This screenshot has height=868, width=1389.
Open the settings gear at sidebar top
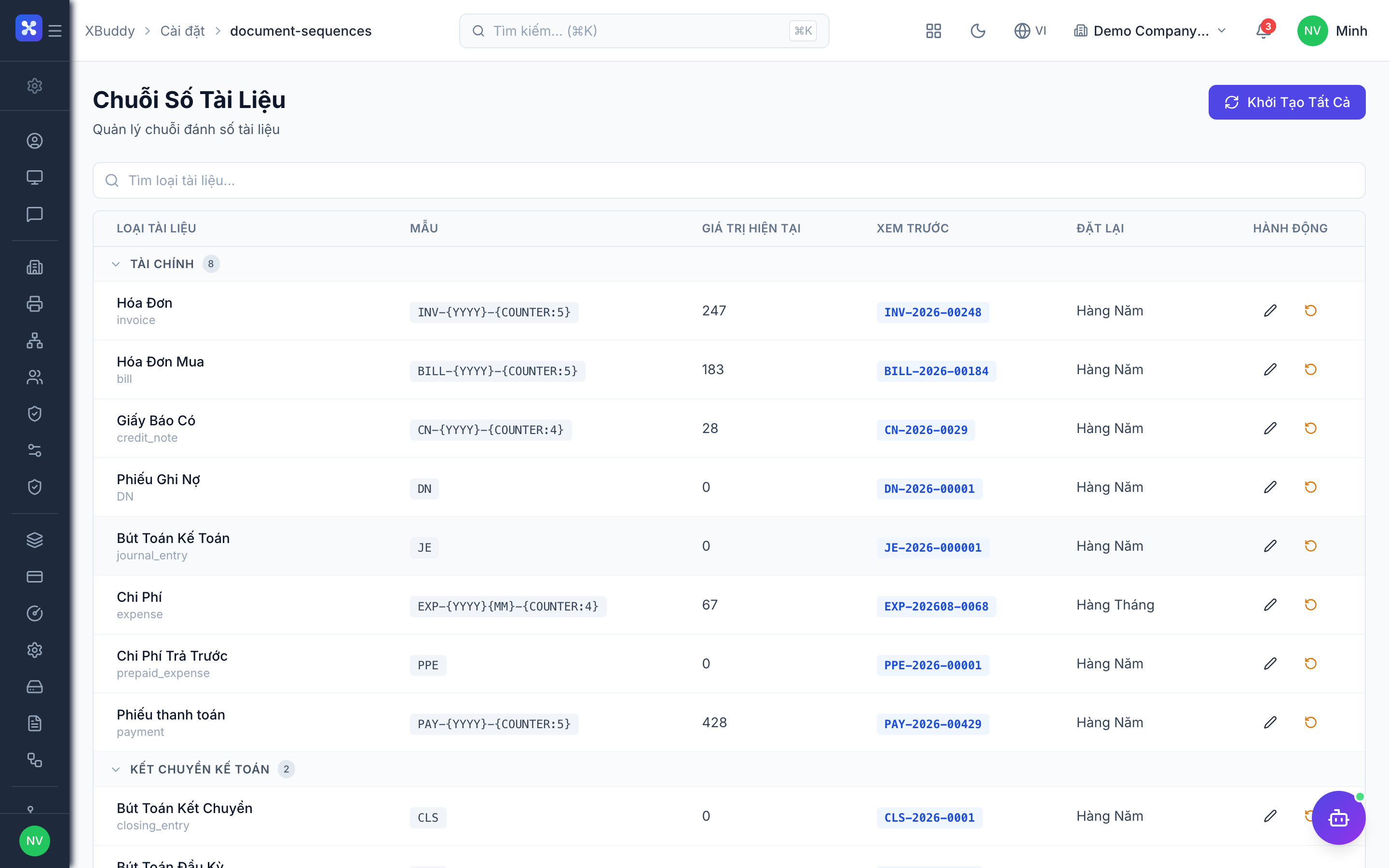click(x=34, y=85)
